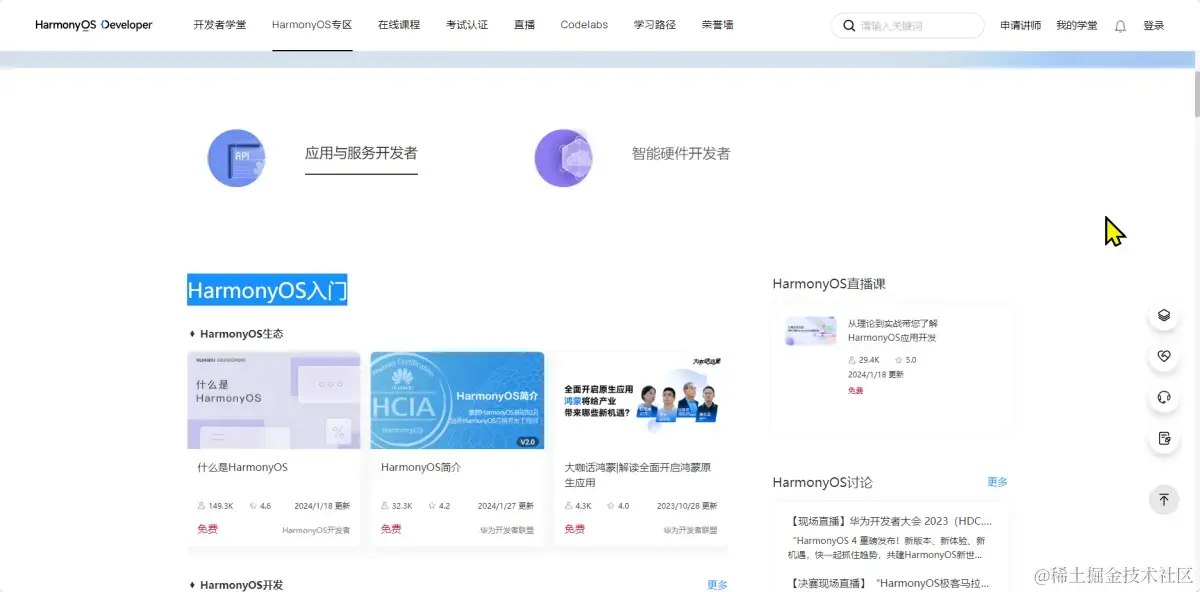Viewport: 1200px width, 592px height.
Task: Click the notification bell icon
Action: pyautogui.click(x=1120, y=26)
